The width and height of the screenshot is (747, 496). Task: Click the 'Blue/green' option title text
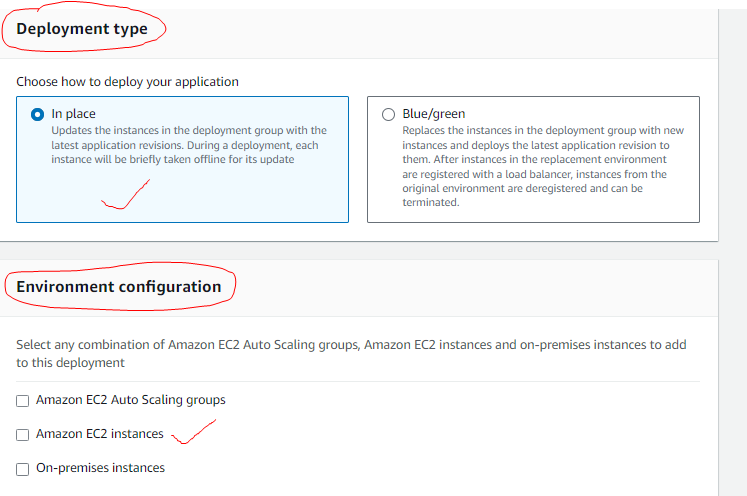[434, 114]
